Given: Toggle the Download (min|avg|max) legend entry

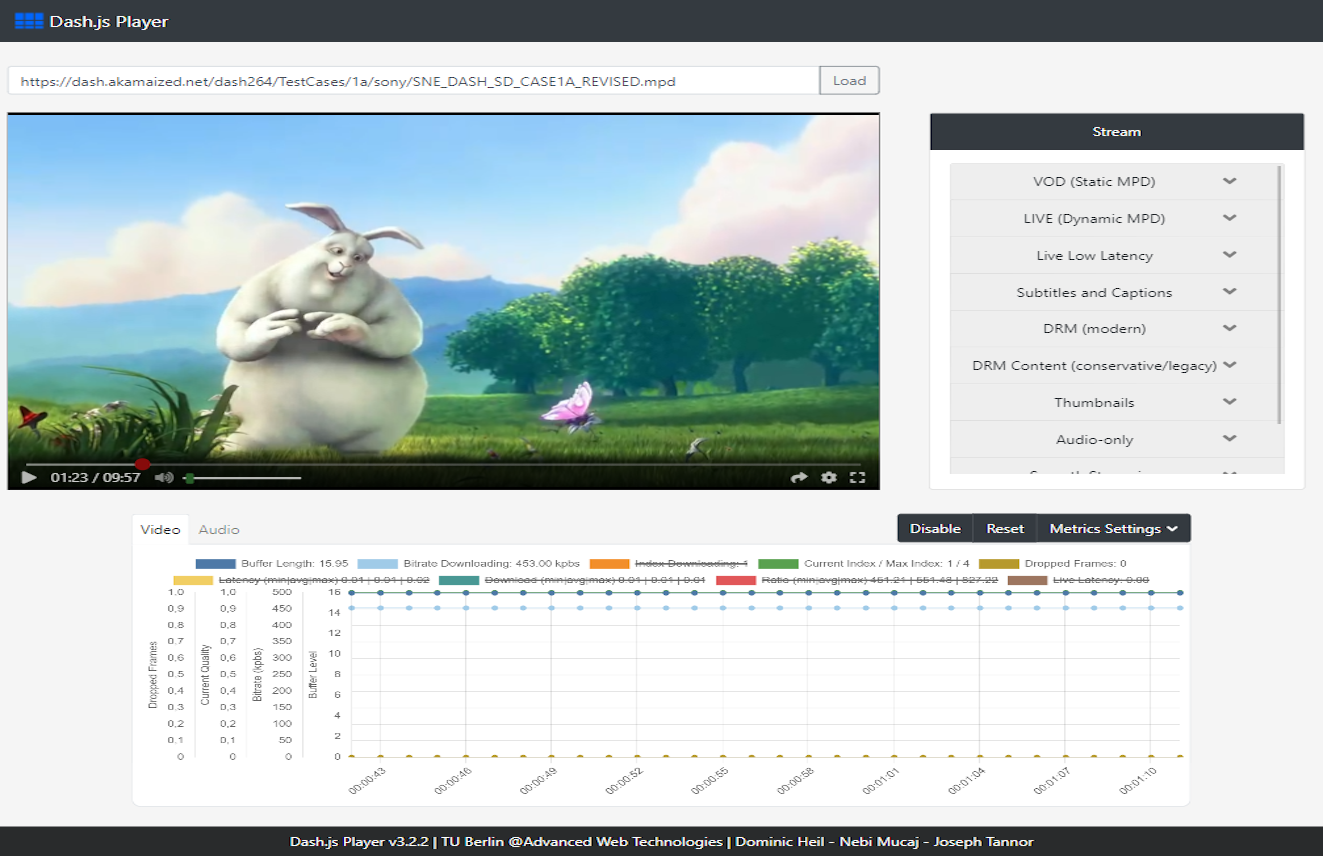Looking at the screenshot, I should [x=572, y=580].
